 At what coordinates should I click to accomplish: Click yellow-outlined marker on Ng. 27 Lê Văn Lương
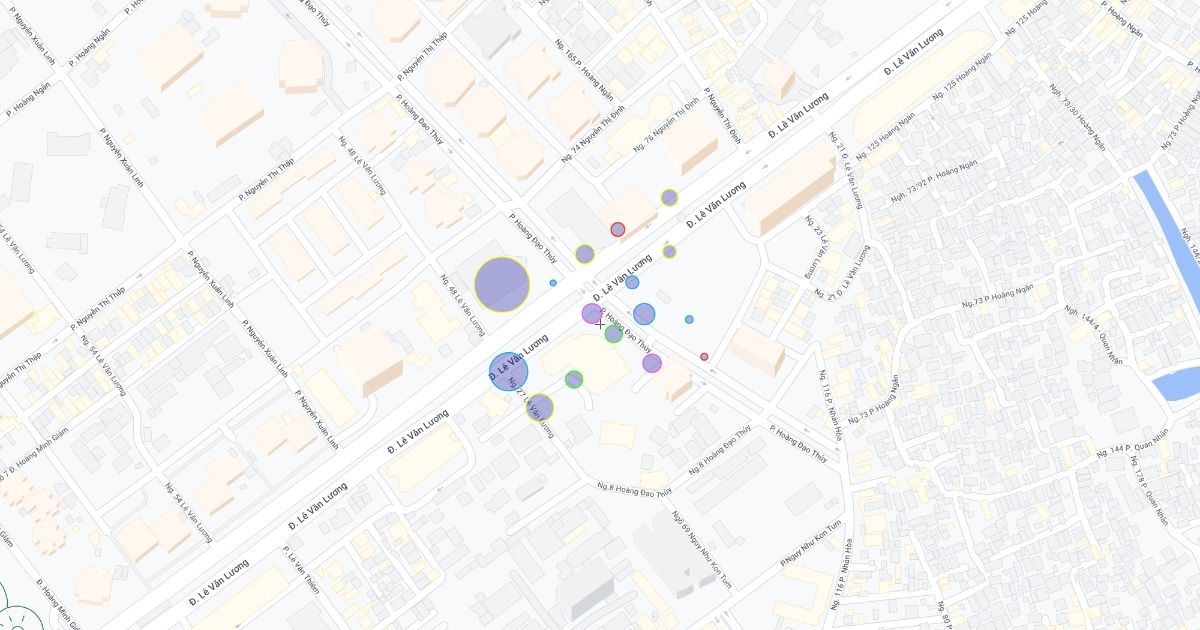click(x=540, y=407)
